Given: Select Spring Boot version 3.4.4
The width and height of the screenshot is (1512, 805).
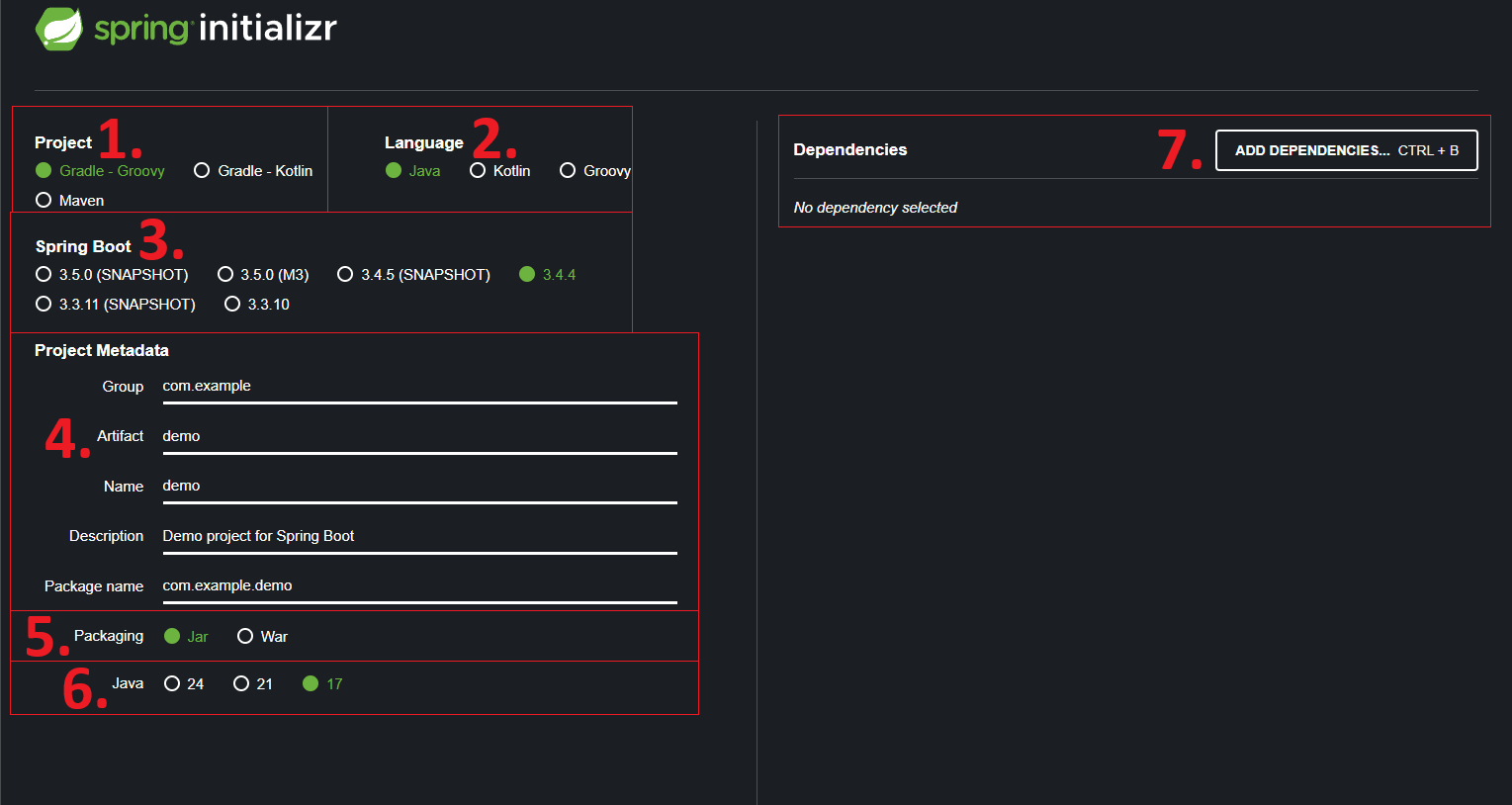Looking at the screenshot, I should [547, 274].
